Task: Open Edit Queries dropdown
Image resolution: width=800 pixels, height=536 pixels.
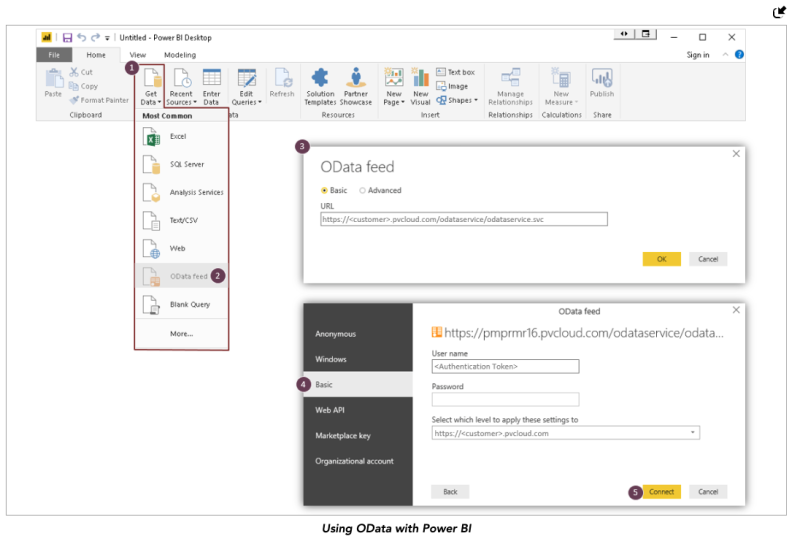Action: (x=246, y=87)
